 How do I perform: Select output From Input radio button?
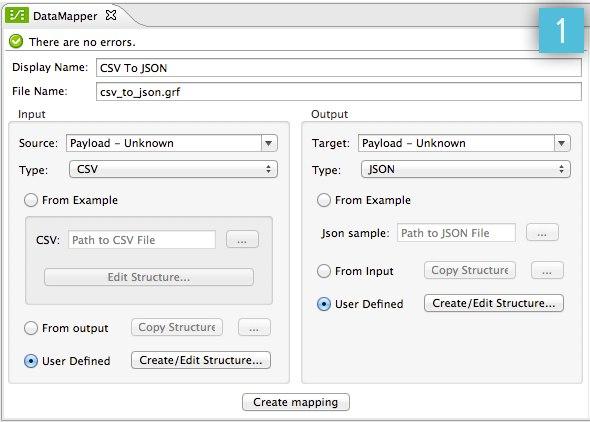324,271
